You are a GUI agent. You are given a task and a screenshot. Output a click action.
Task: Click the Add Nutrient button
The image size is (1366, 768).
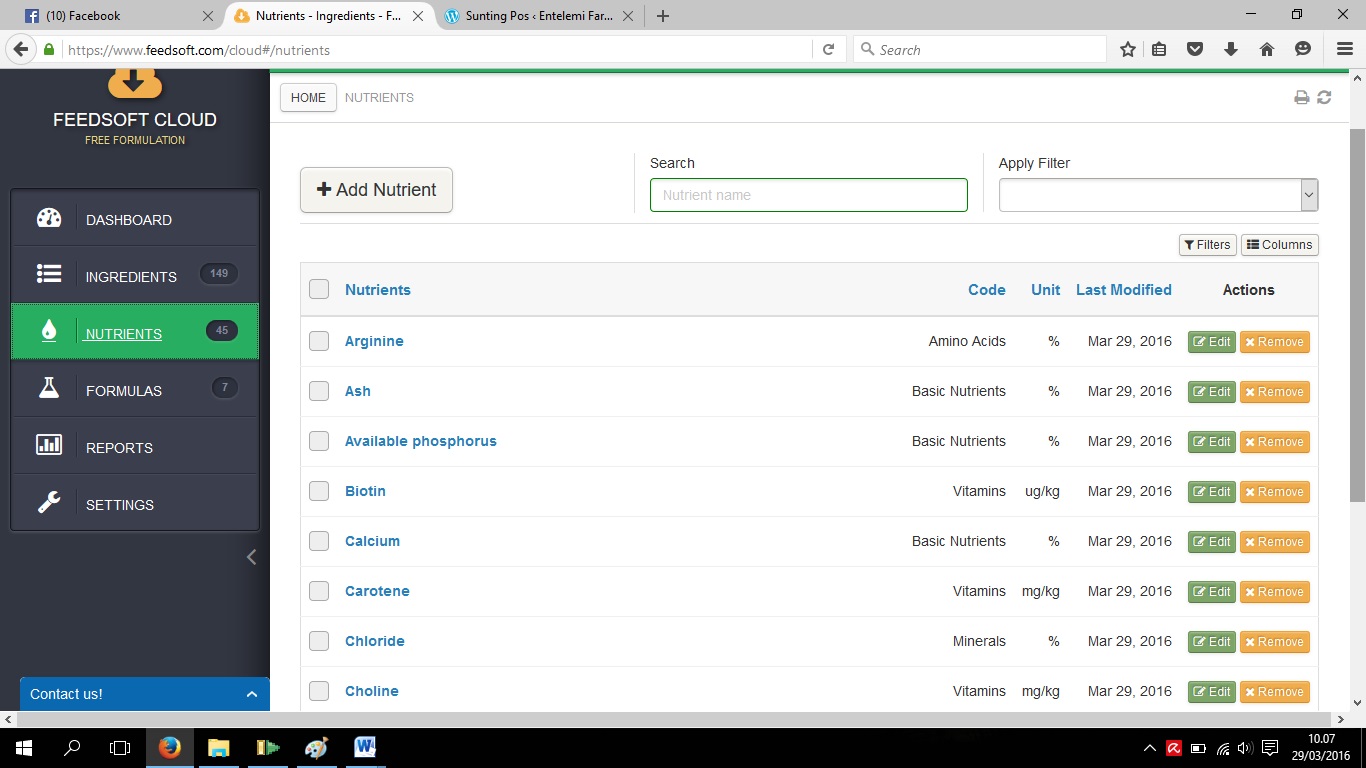click(376, 190)
